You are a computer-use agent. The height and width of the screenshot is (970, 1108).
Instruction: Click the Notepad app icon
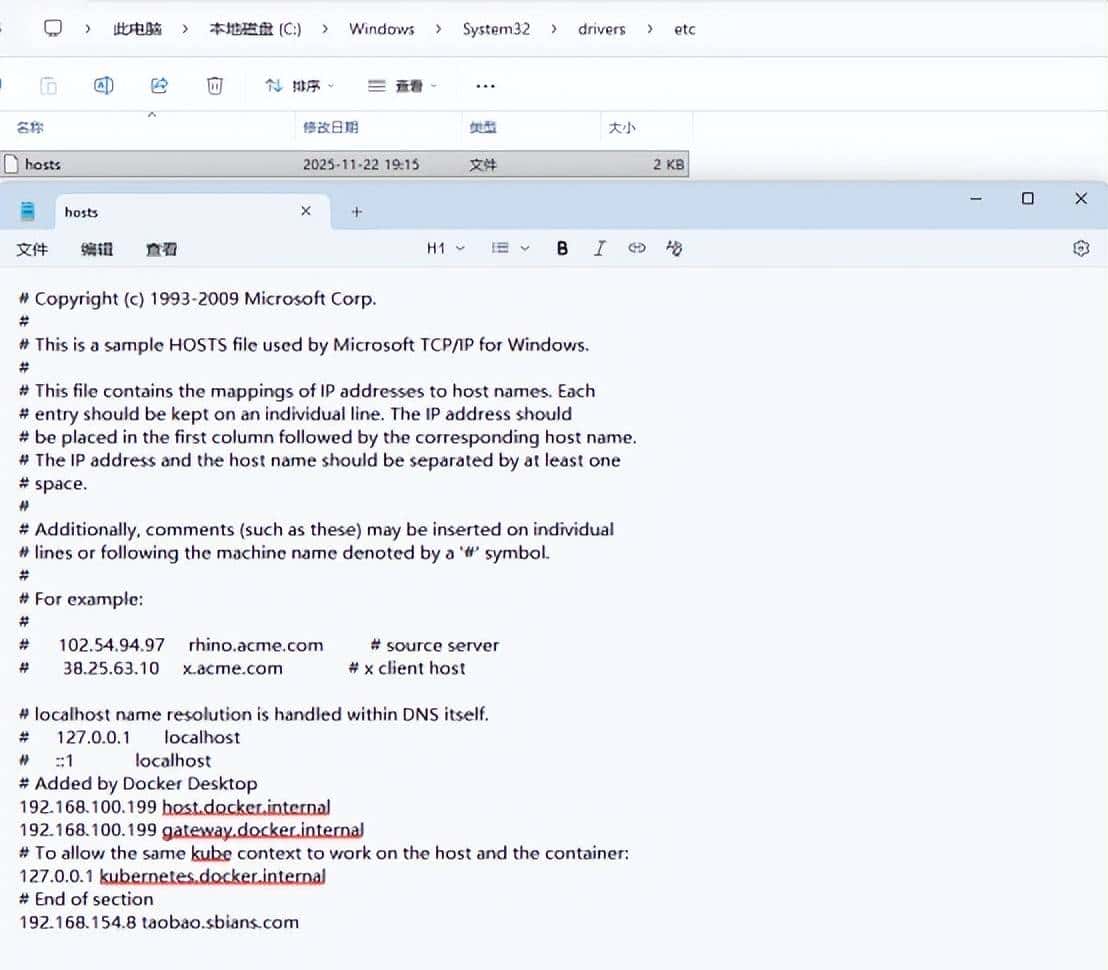pyautogui.click(x=28, y=211)
